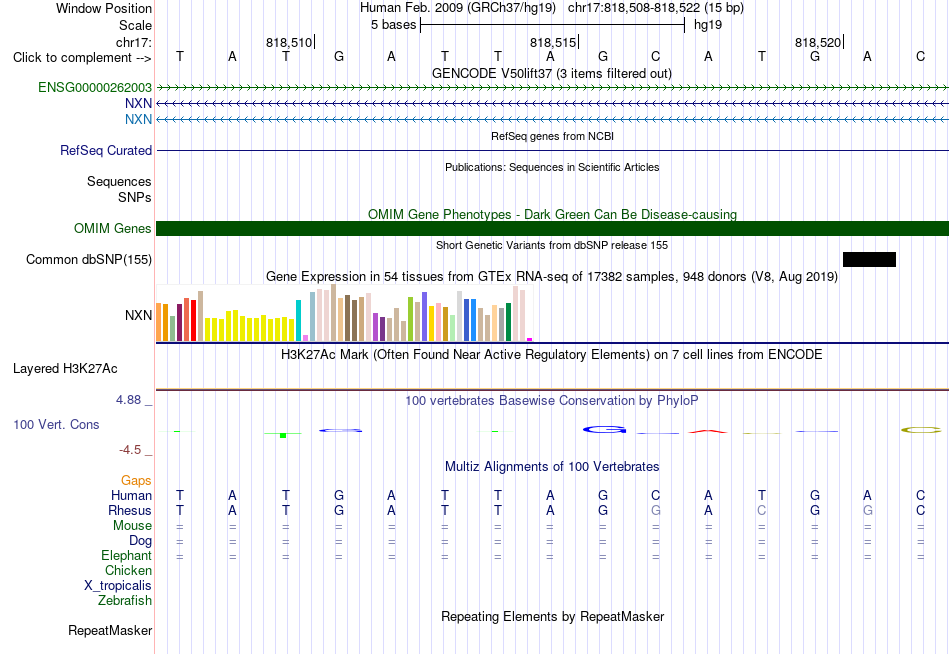The image size is (950, 654).
Task: Click the first yellow GTEx expression bar
Action: (208, 329)
